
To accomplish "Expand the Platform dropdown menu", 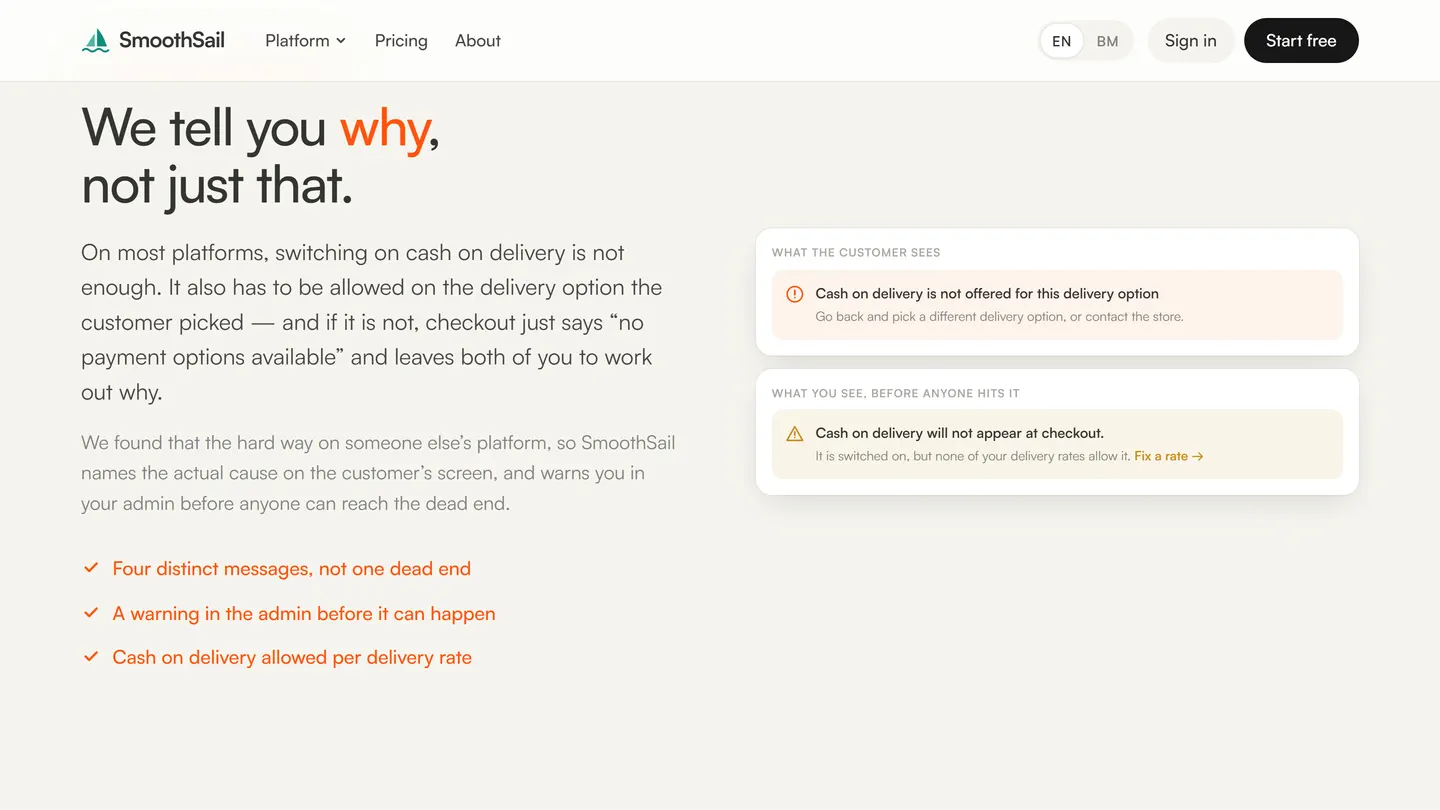I will tap(305, 41).
